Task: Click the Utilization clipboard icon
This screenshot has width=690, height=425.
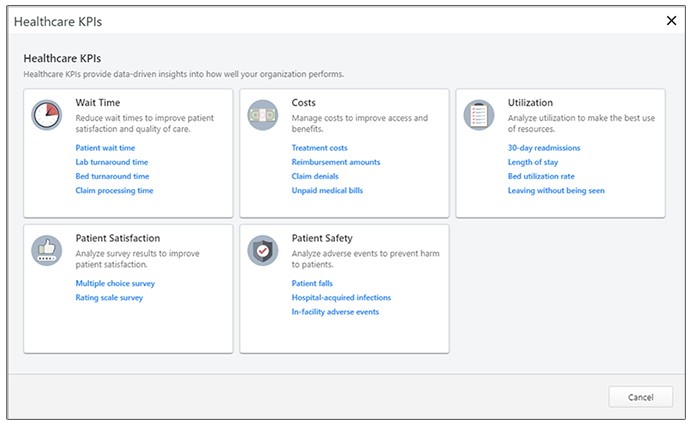Action: coord(479,114)
